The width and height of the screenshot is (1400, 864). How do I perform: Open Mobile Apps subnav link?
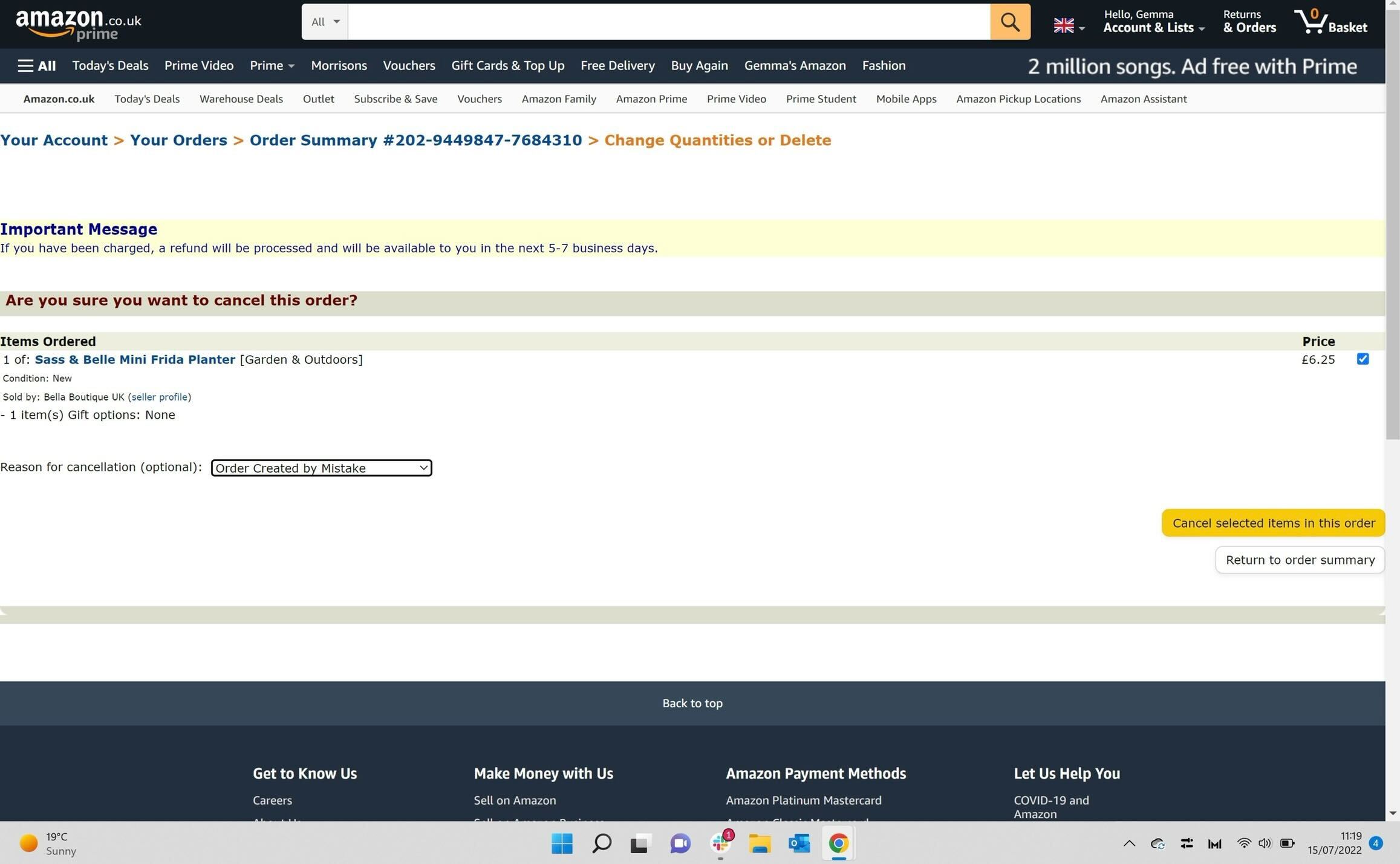pos(906,99)
